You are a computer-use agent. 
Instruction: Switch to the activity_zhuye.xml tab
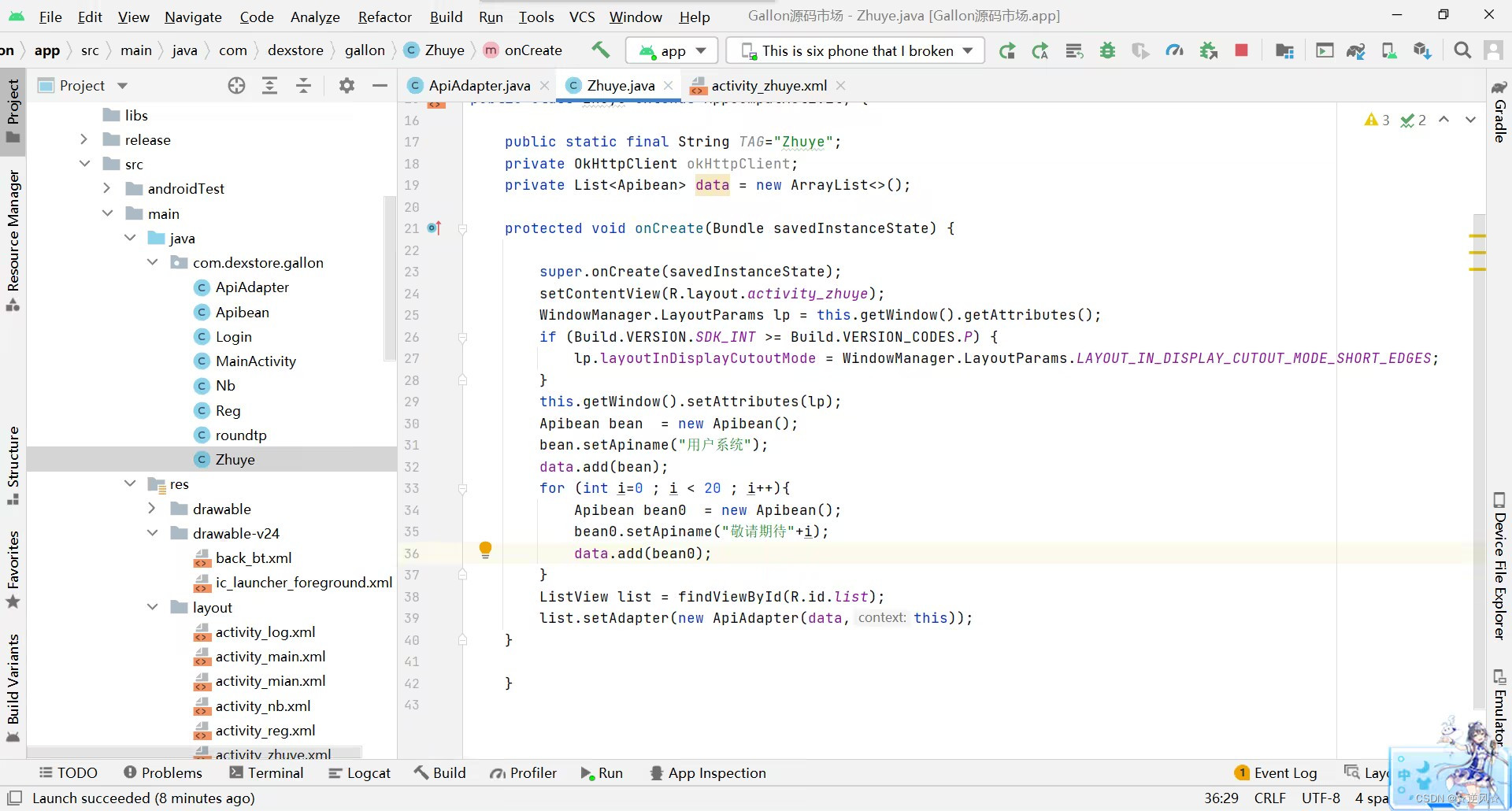click(x=769, y=86)
